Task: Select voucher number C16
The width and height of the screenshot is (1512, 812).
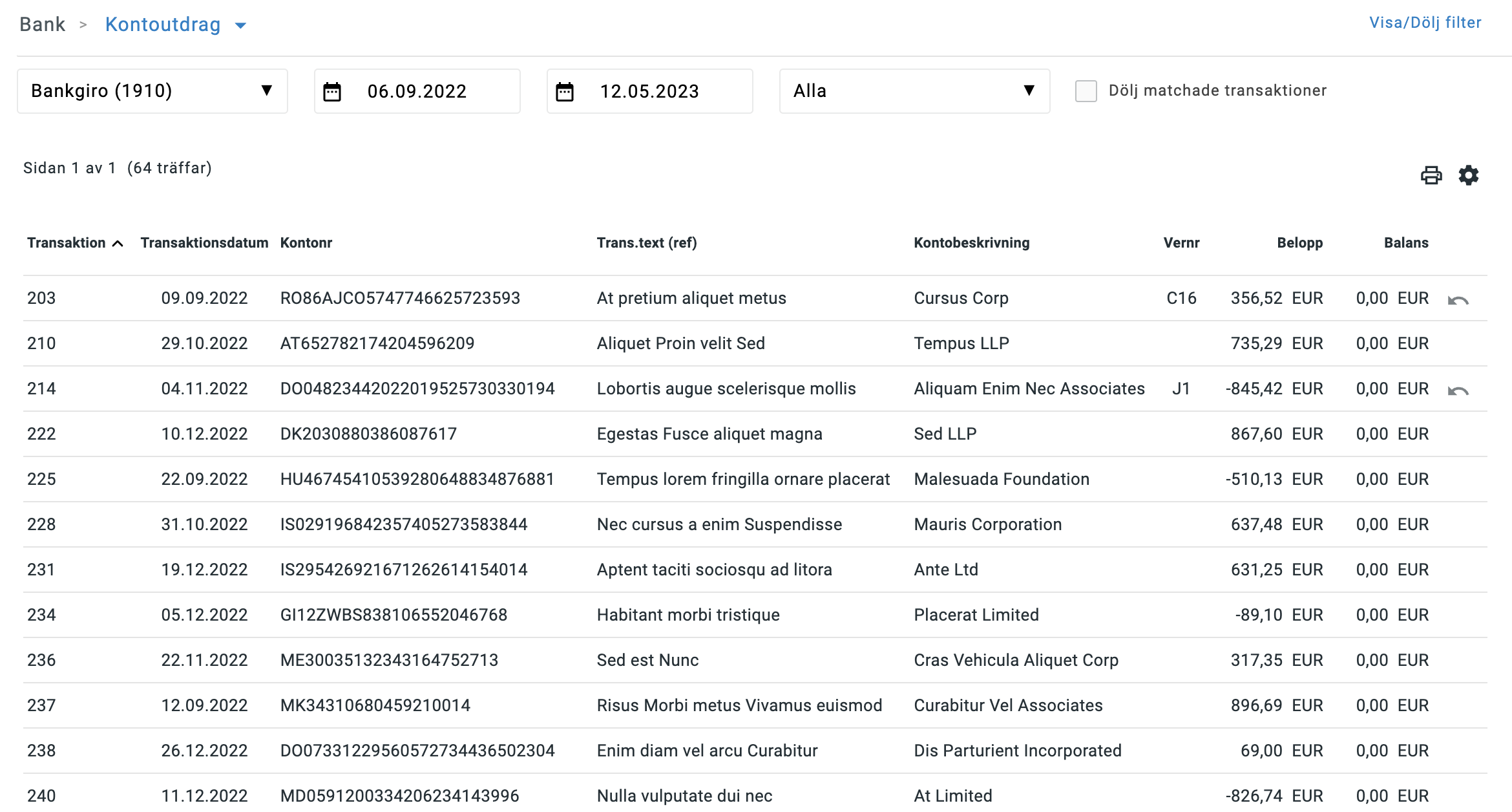Action: pos(1181,298)
